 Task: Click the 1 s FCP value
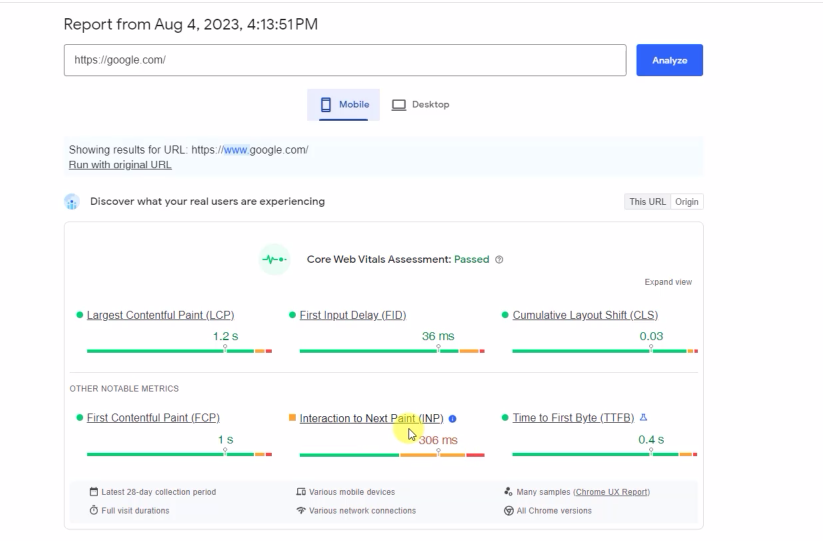point(226,440)
